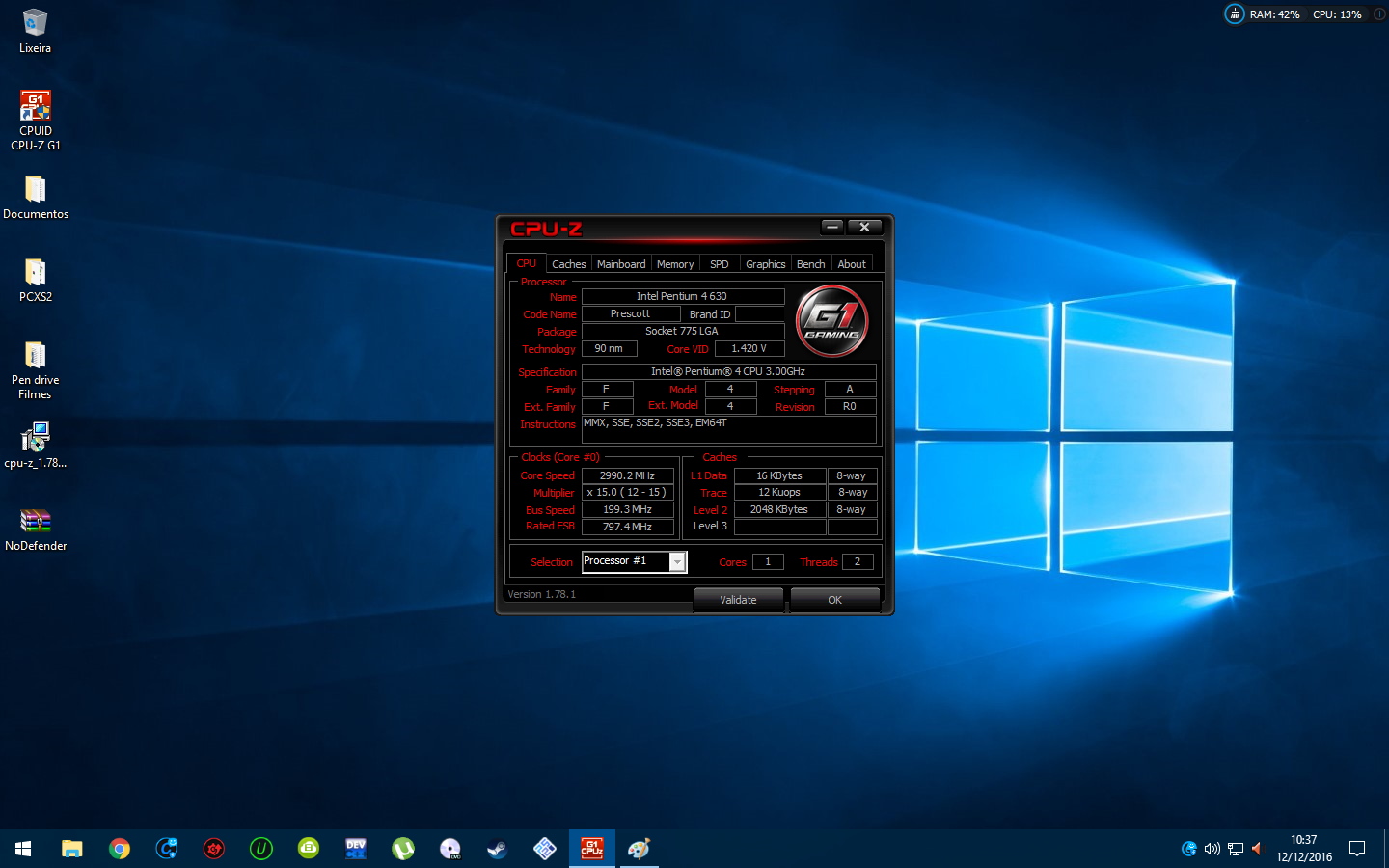This screenshot has width=1389, height=868.
Task: Click the Intel Pentium 4 CPU 3.00GHz specification
Action: coord(728,371)
